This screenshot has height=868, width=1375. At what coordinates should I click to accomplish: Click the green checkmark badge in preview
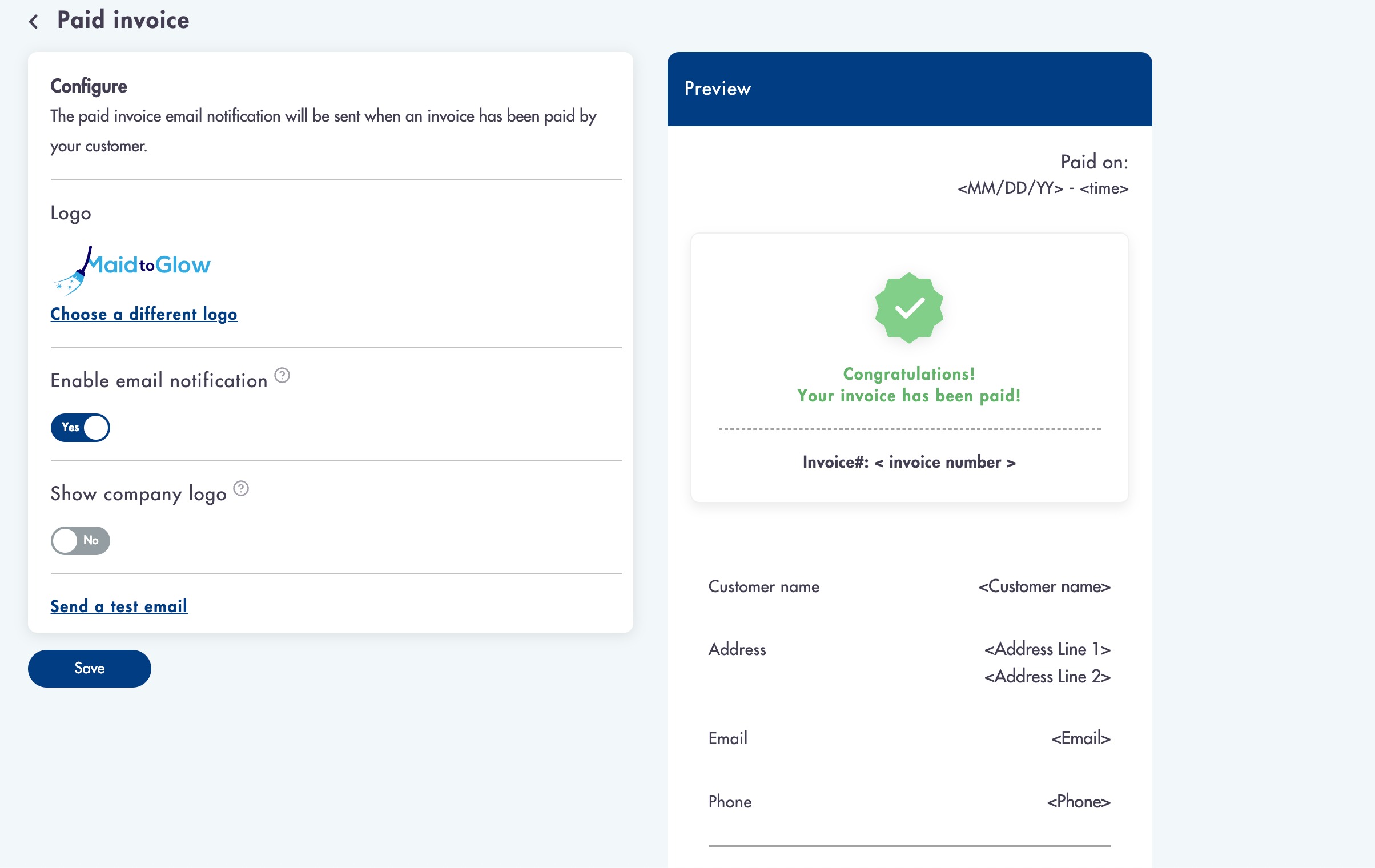909,308
